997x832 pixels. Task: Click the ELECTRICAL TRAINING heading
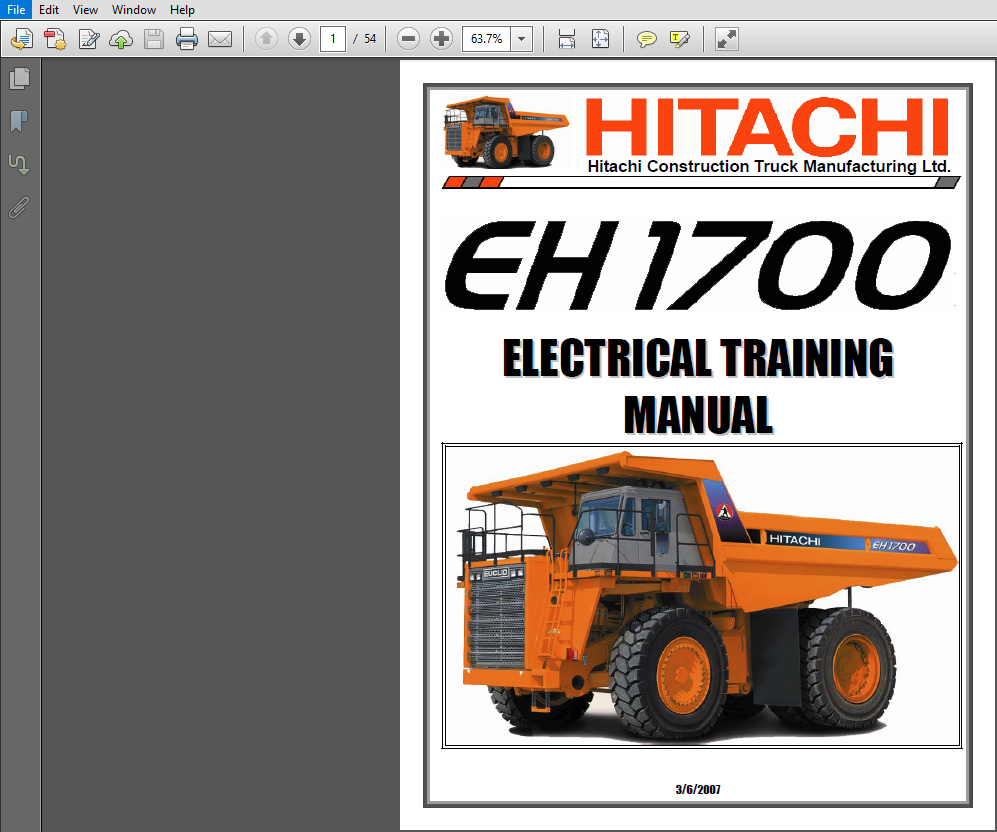click(x=698, y=358)
